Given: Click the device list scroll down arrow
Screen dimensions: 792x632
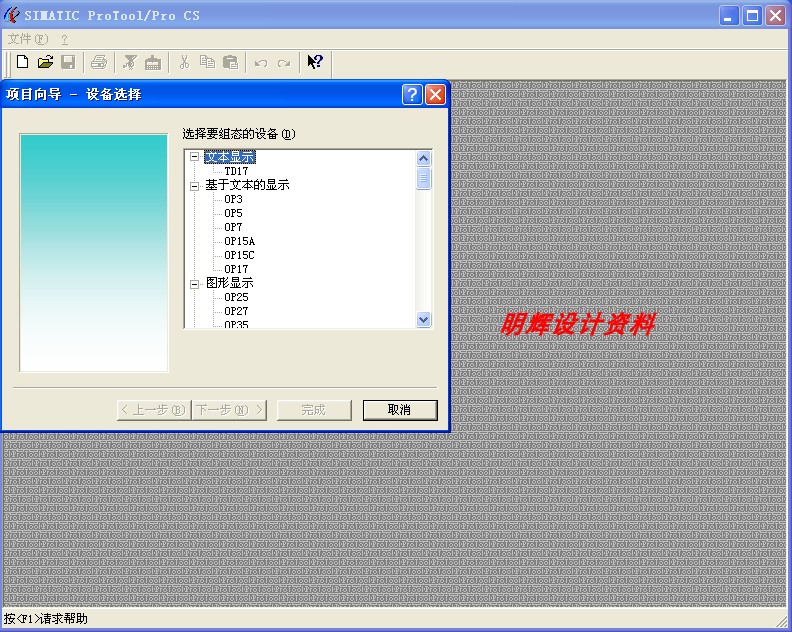Looking at the screenshot, I should pos(424,319).
